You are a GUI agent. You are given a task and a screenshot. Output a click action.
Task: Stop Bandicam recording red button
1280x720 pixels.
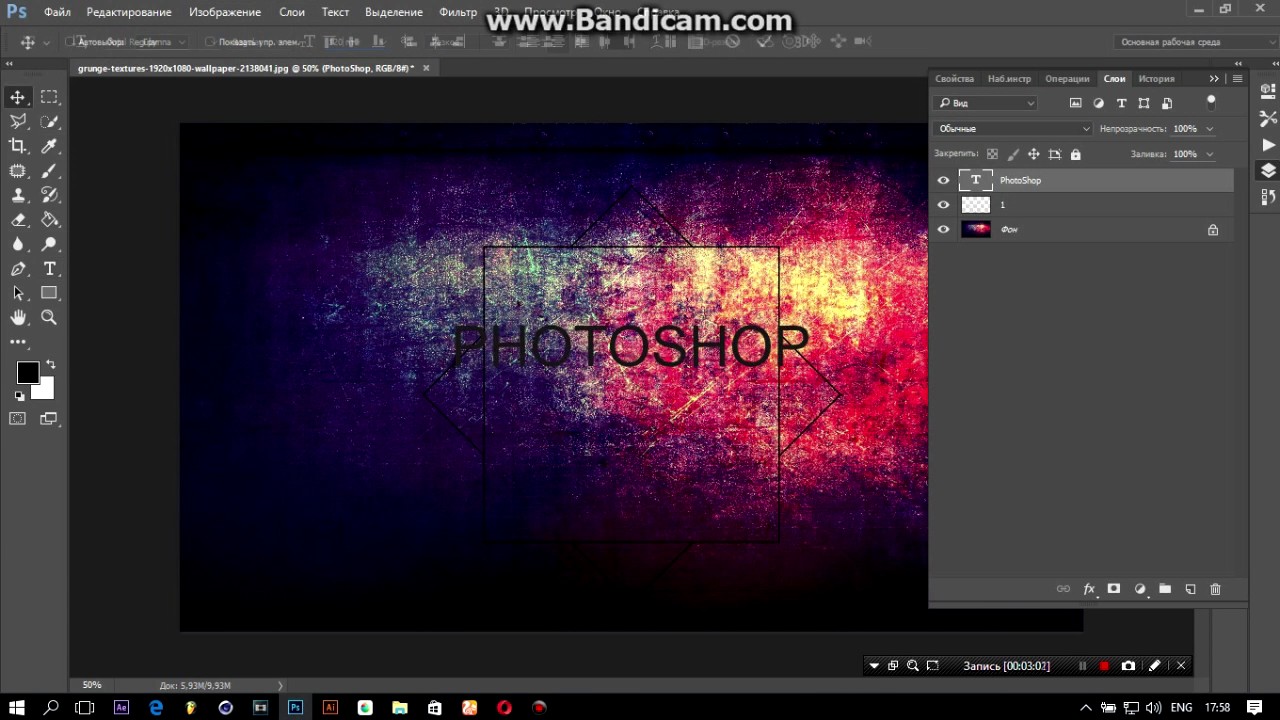coord(1104,666)
